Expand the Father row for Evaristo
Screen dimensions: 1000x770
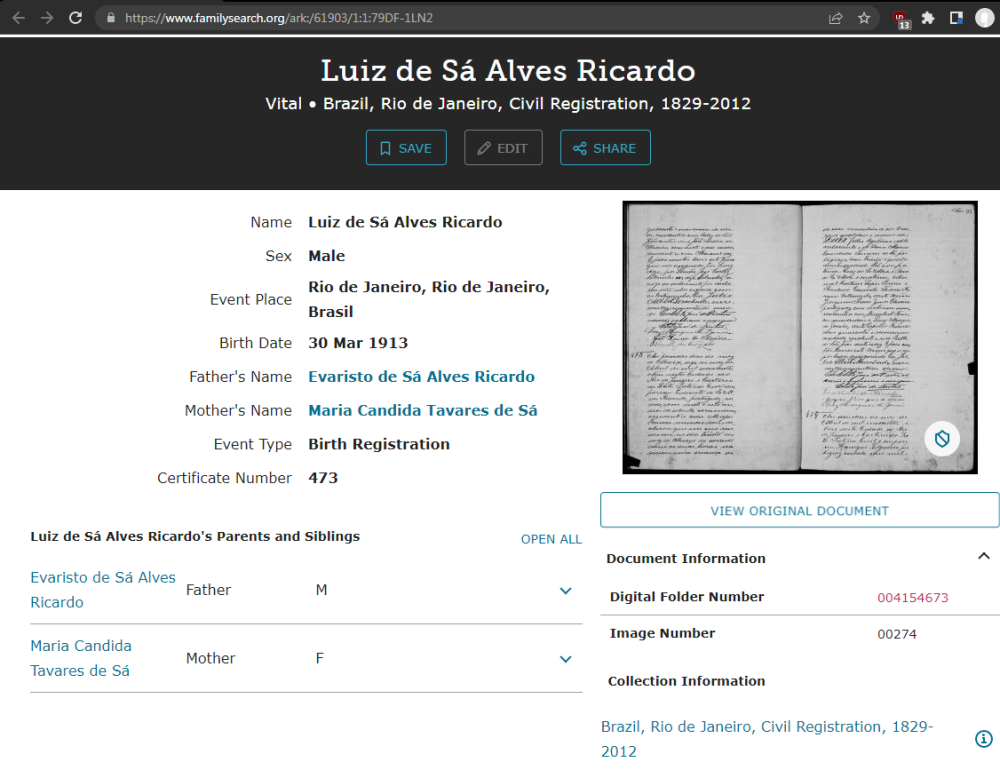(x=566, y=590)
